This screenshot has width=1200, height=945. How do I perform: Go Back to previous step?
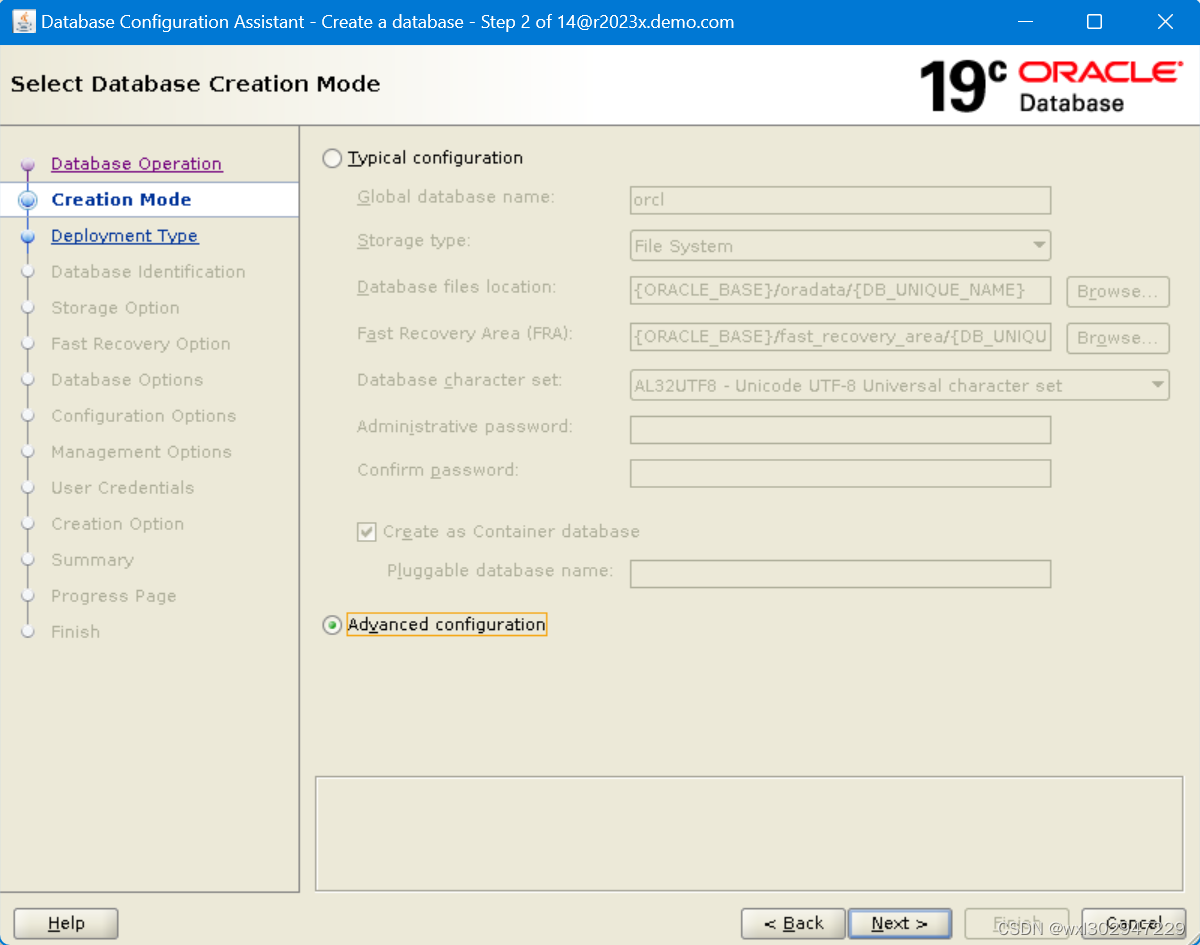pos(794,923)
